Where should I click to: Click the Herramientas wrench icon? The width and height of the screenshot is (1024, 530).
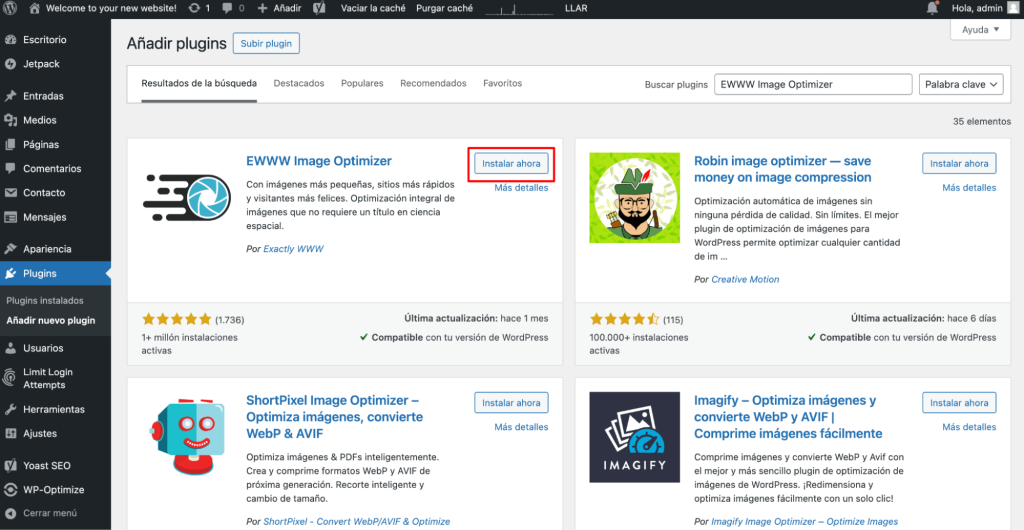[10, 409]
